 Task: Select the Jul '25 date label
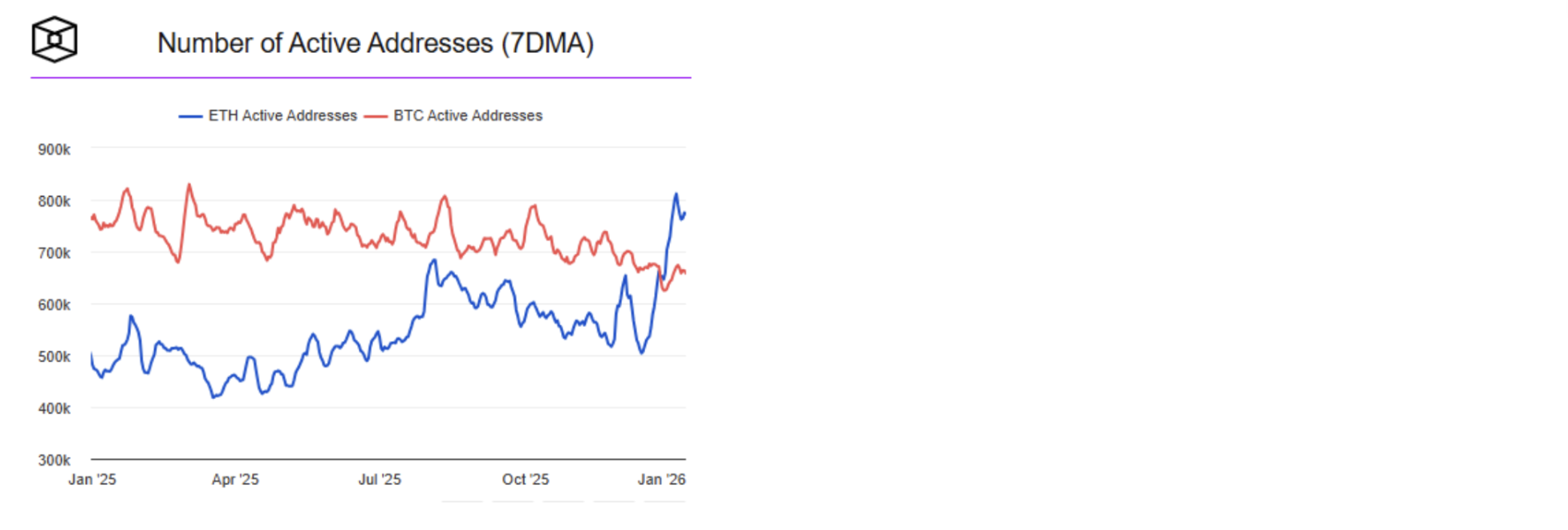click(380, 479)
